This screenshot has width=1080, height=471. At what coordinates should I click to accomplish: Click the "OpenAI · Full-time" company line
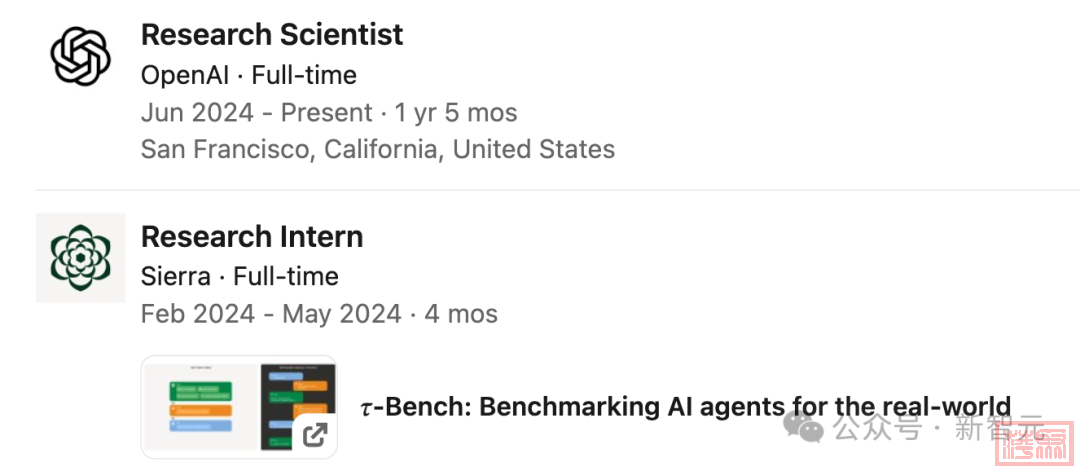(x=248, y=75)
